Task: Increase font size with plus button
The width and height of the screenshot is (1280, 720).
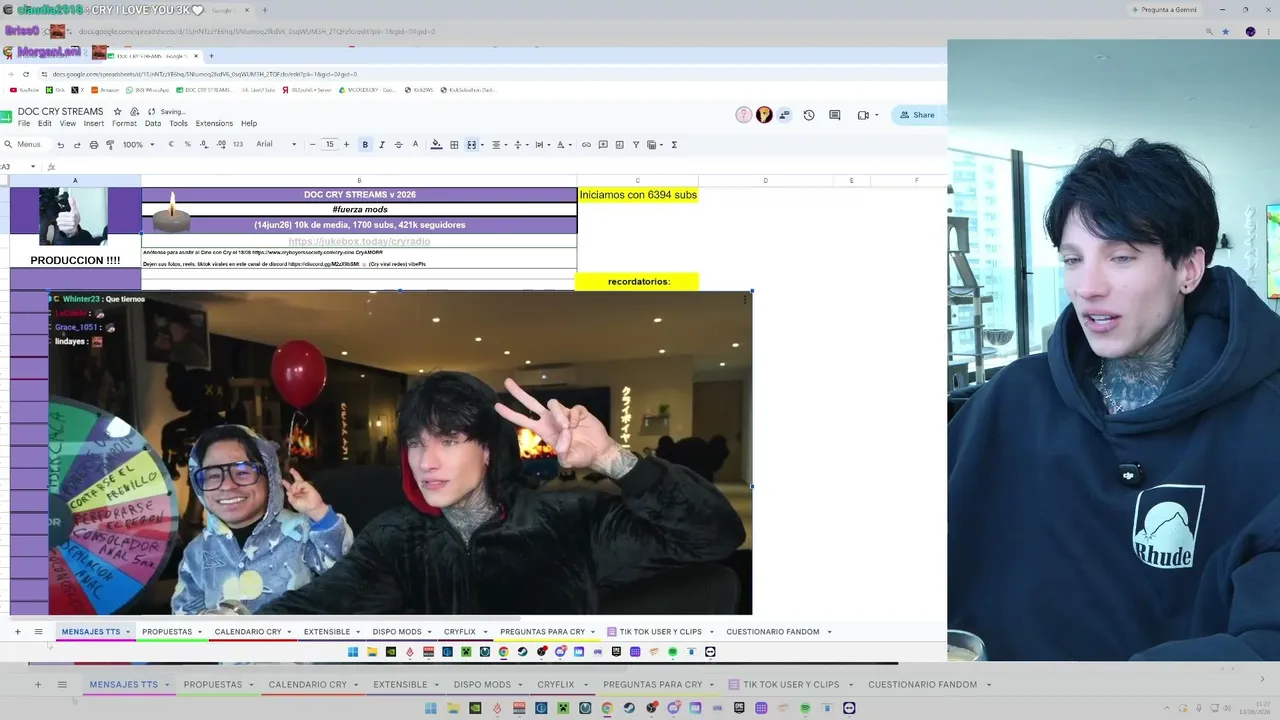Action: tap(346, 145)
